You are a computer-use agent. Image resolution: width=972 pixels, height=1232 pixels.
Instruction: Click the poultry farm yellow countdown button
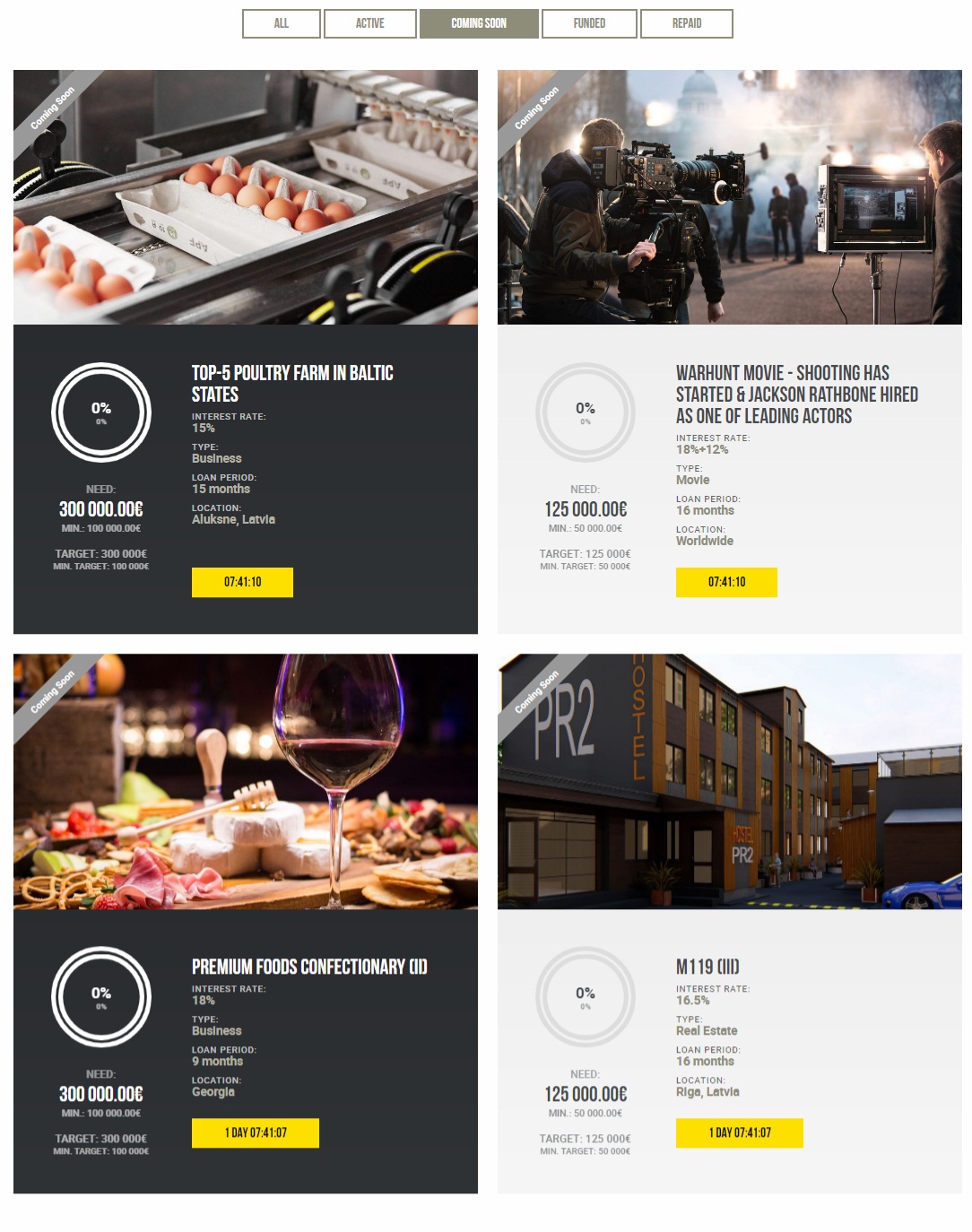click(242, 582)
